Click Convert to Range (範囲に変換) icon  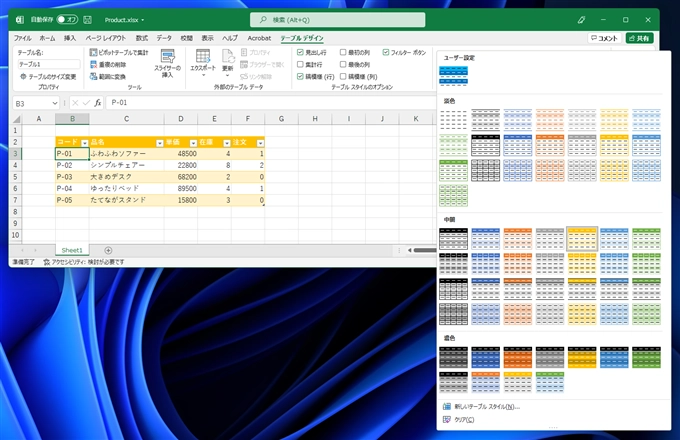coord(93,77)
